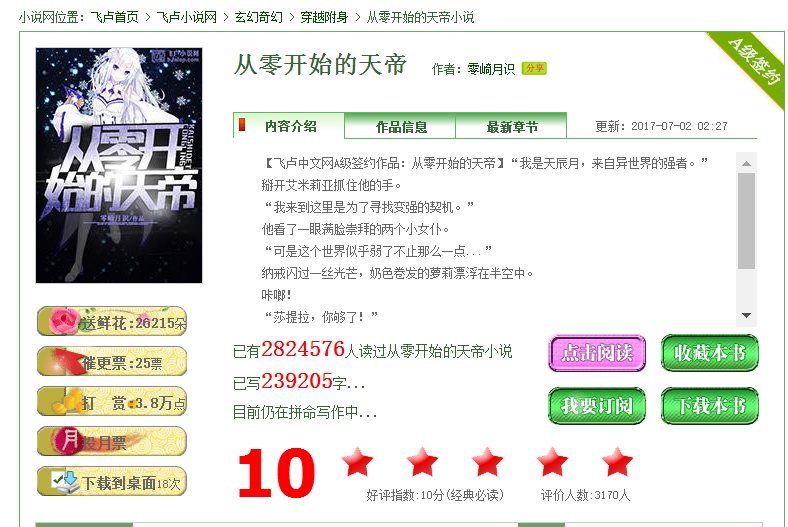Click the synopsis scrollbar down arrow
This screenshot has height=527, width=788.
click(x=746, y=315)
